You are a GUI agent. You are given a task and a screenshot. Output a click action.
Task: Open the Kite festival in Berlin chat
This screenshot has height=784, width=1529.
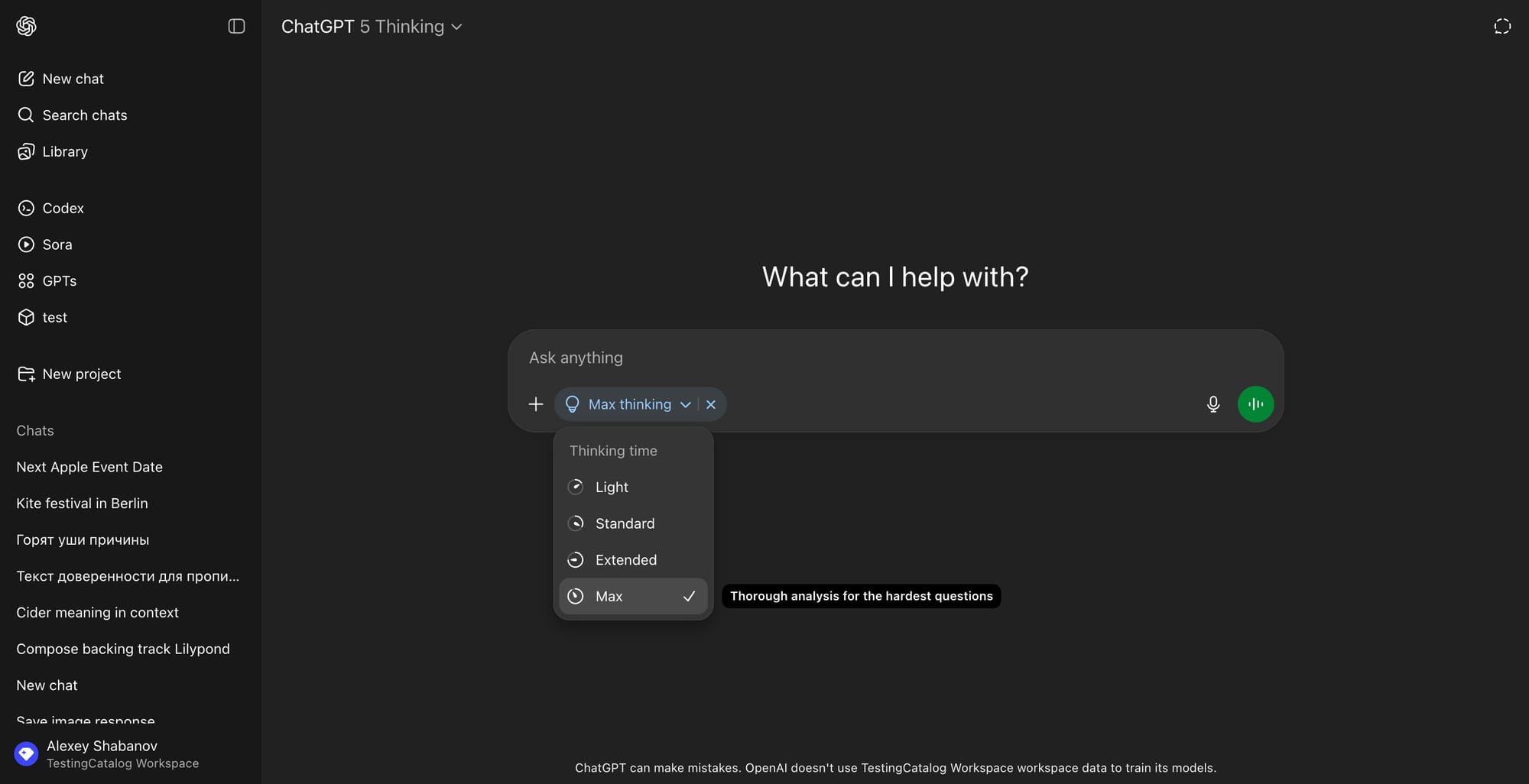[x=82, y=504]
